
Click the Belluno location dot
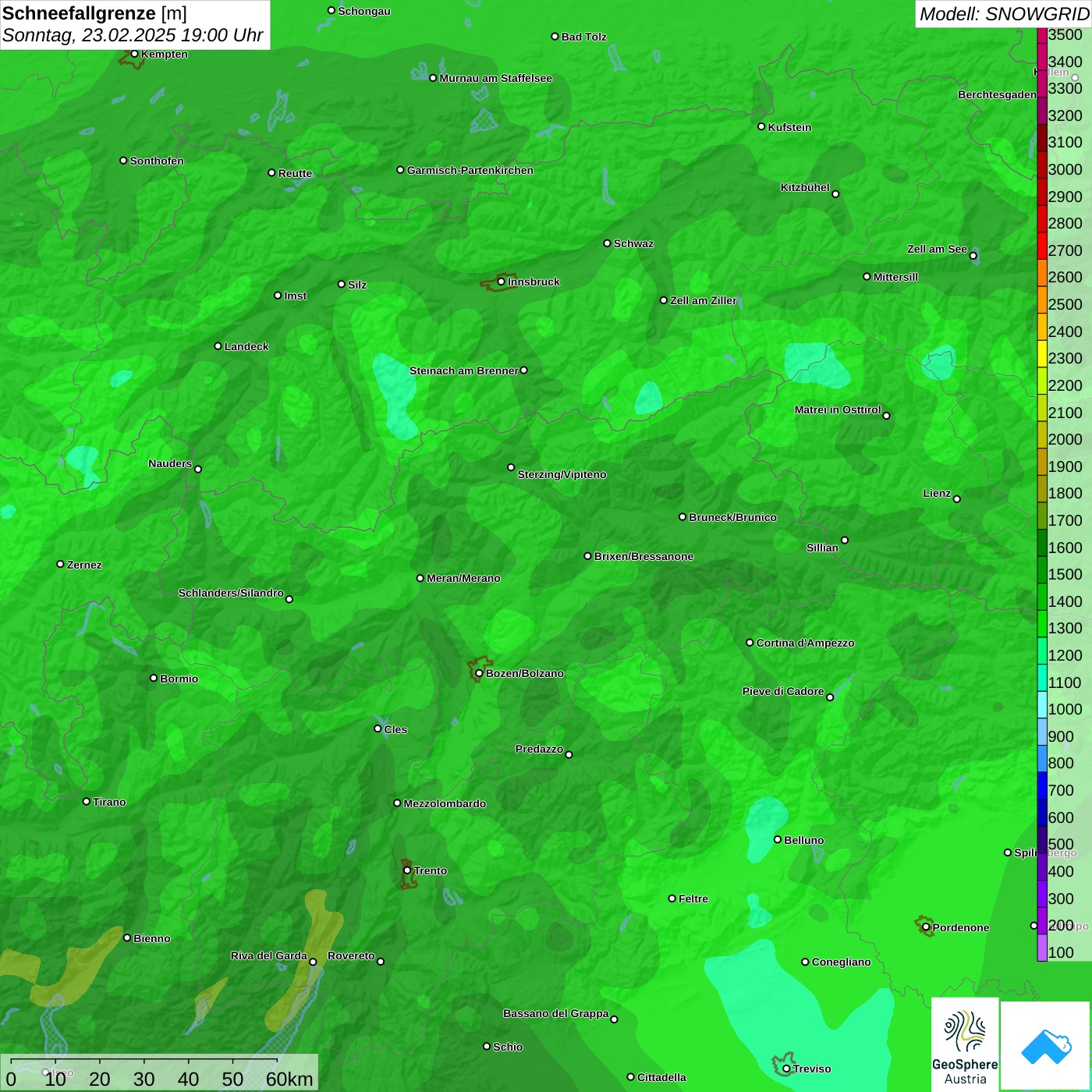tap(777, 839)
